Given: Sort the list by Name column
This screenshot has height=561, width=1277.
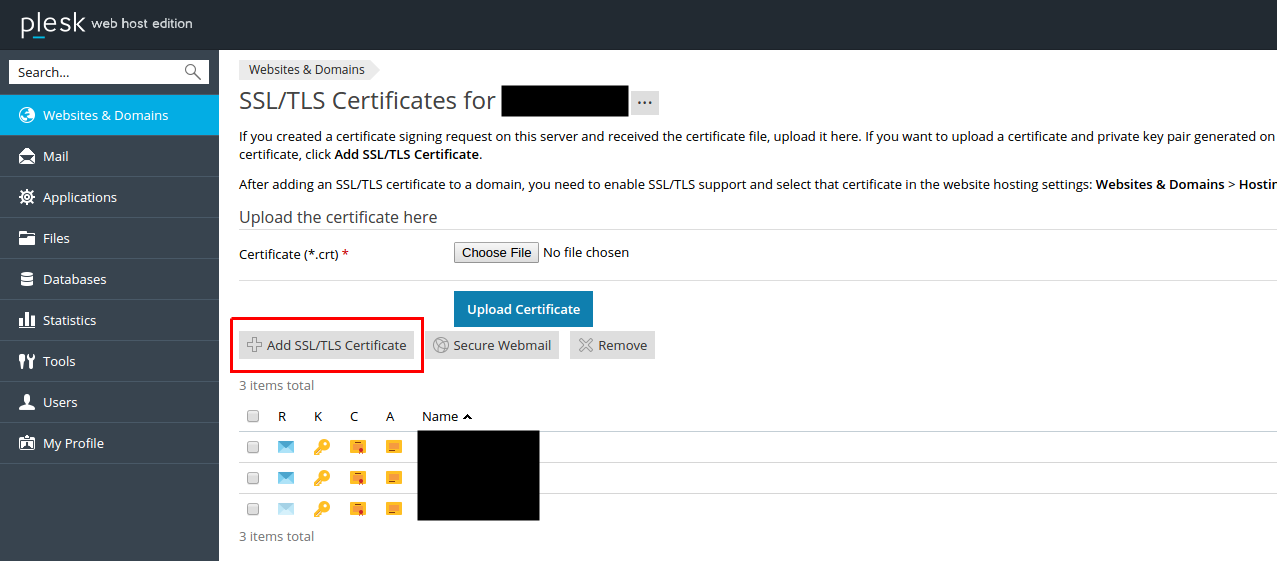Looking at the screenshot, I should click(440, 416).
